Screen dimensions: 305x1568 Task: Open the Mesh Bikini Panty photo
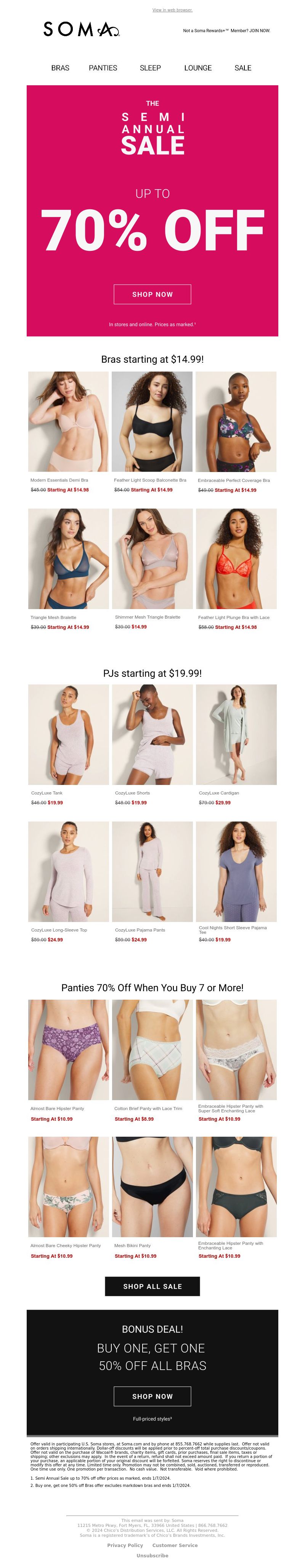[x=152, y=1186]
